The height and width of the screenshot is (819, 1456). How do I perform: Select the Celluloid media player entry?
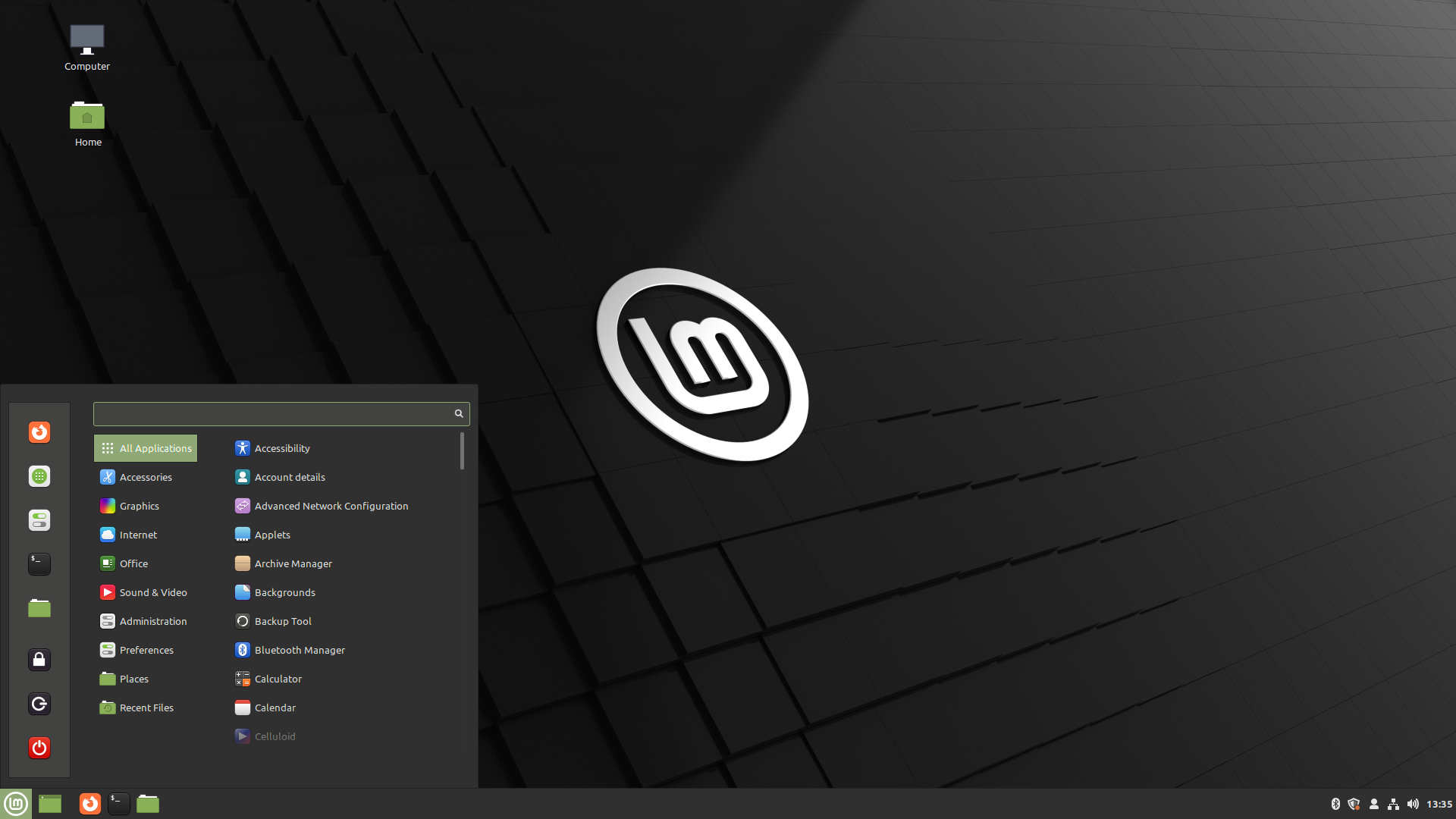click(x=275, y=735)
